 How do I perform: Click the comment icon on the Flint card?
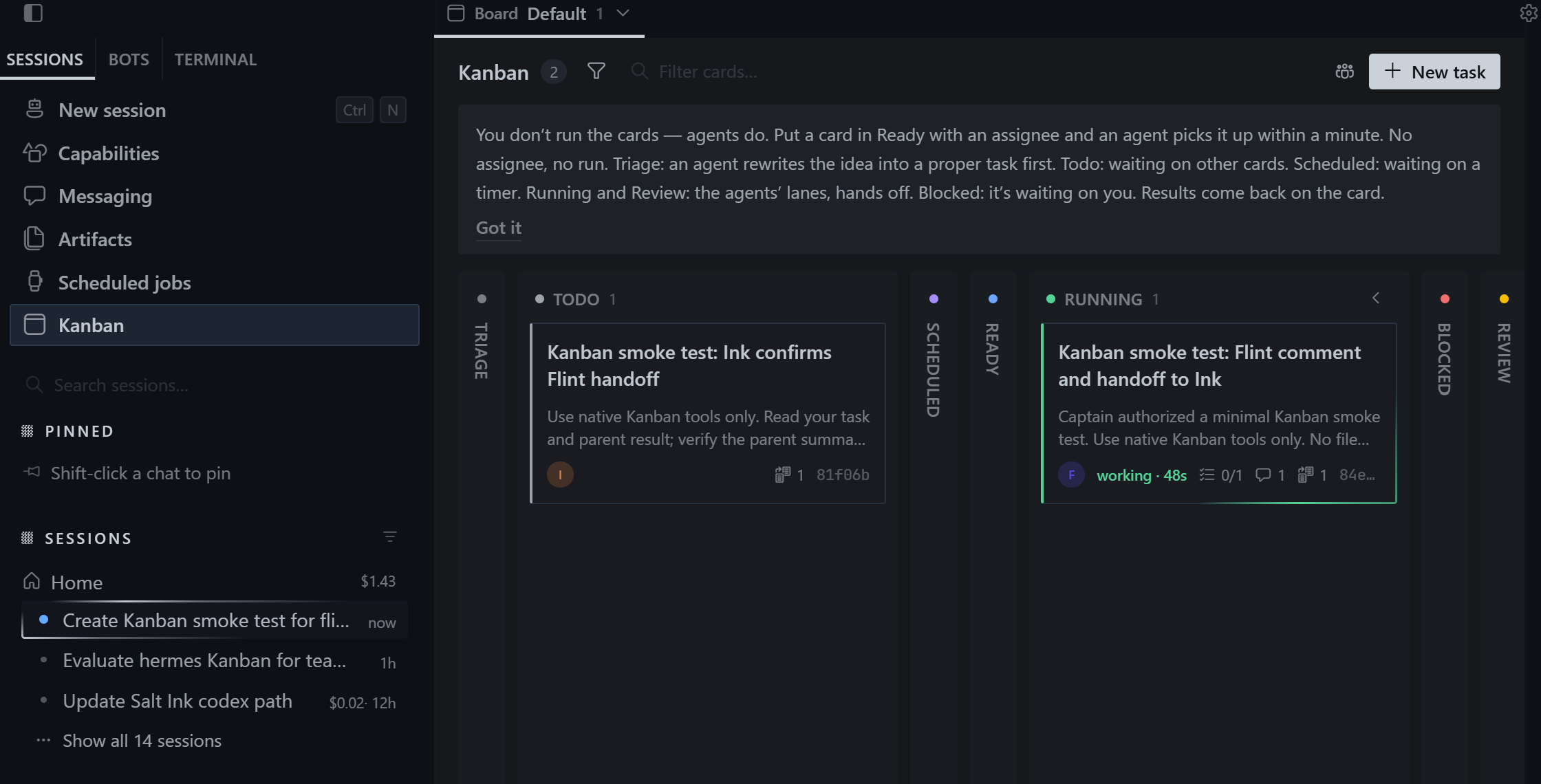pyautogui.click(x=1262, y=475)
